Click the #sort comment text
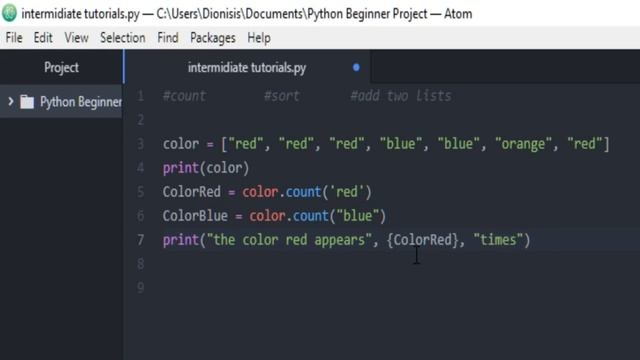The width and height of the screenshot is (640, 360). 282,96
